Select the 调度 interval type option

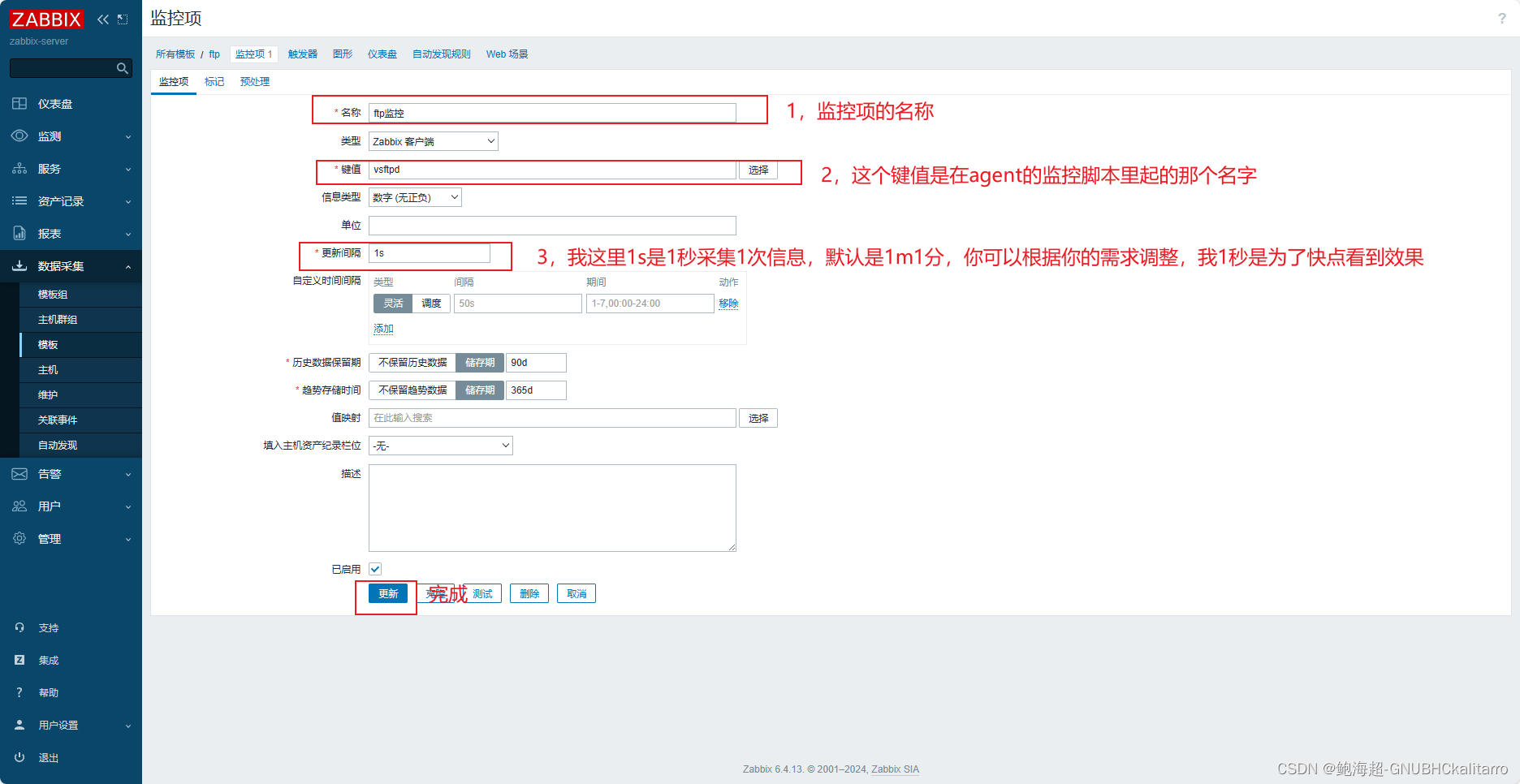point(431,304)
